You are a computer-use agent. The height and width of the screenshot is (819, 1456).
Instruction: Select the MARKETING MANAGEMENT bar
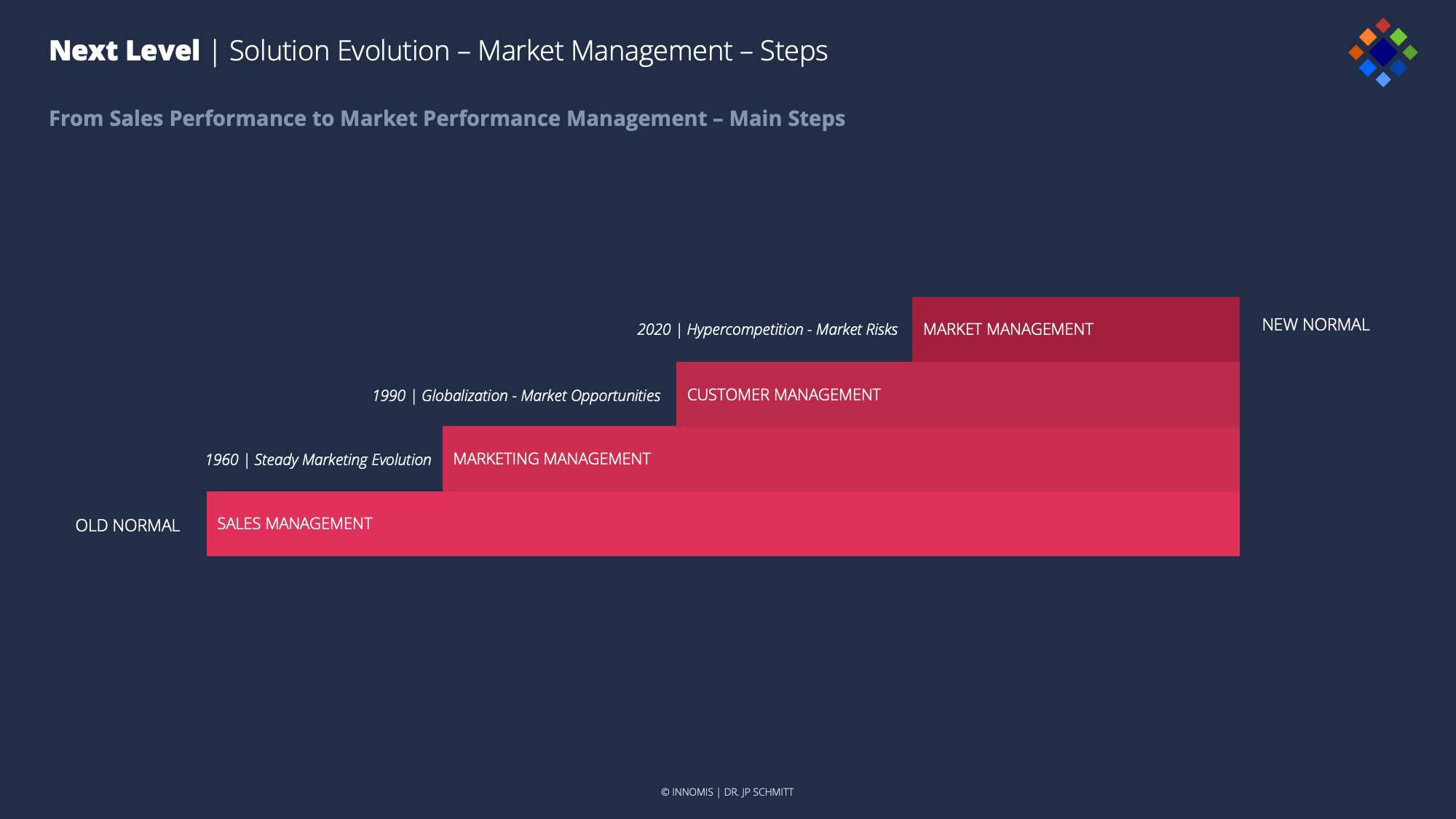(840, 459)
